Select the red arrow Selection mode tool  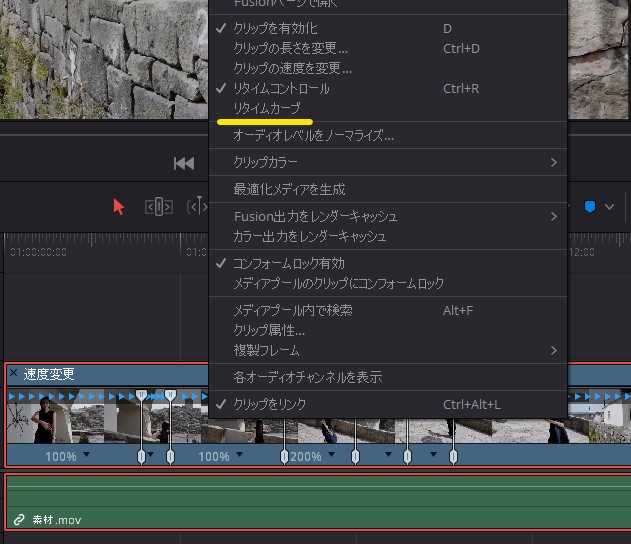tap(118, 207)
